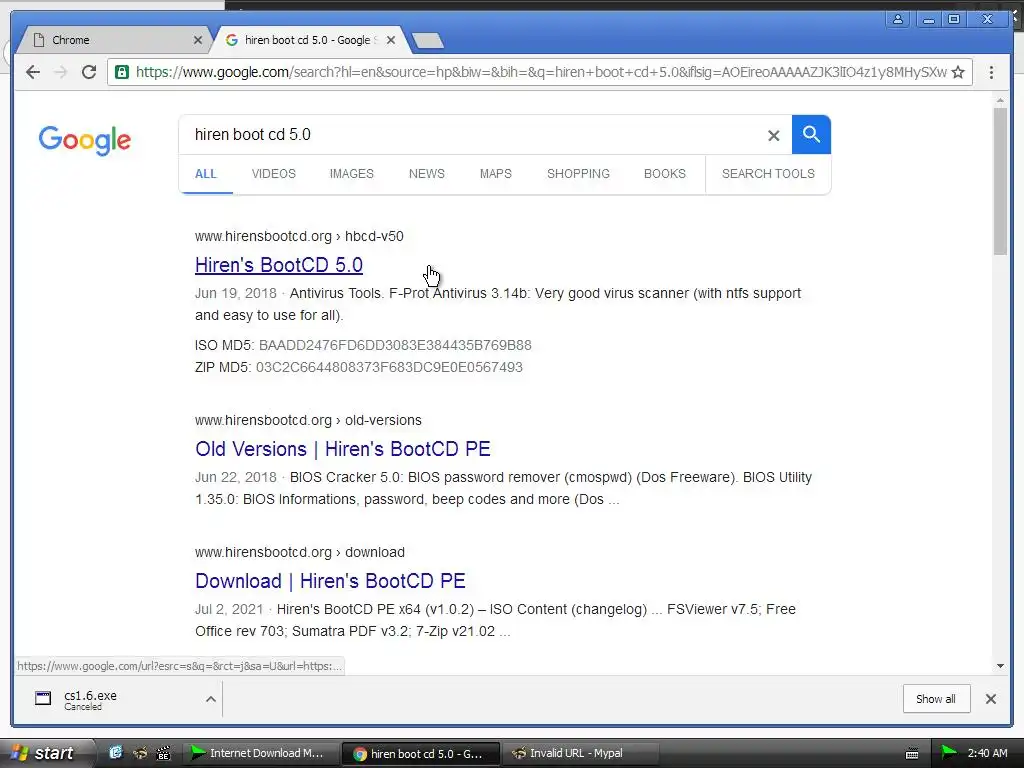Go back with the browser back arrow
This screenshot has height=768, width=1024.
[33, 72]
